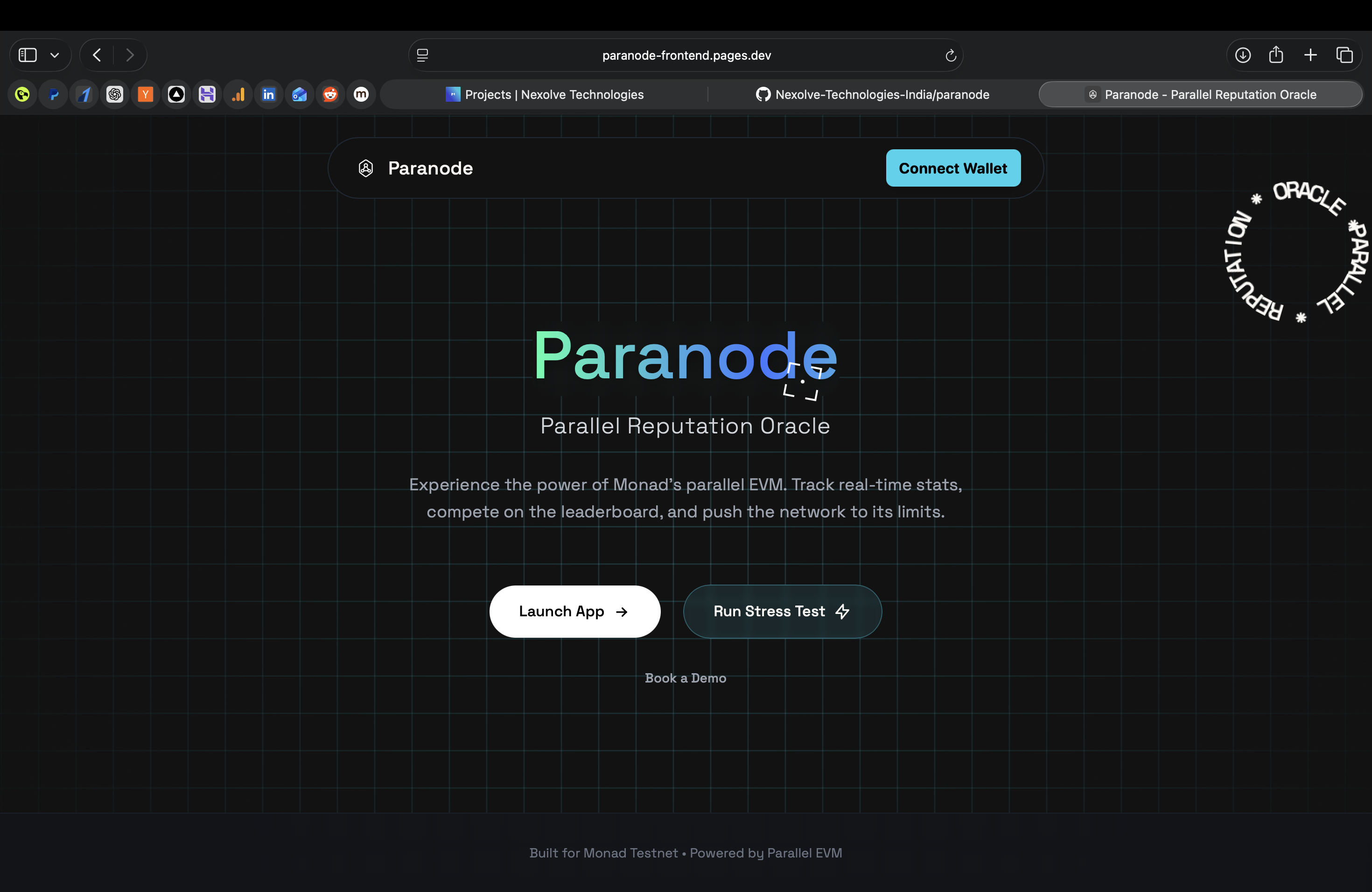The height and width of the screenshot is (892, 1372).
Task: Open the Google Analytics pinned tab
Action: [238, 94]
